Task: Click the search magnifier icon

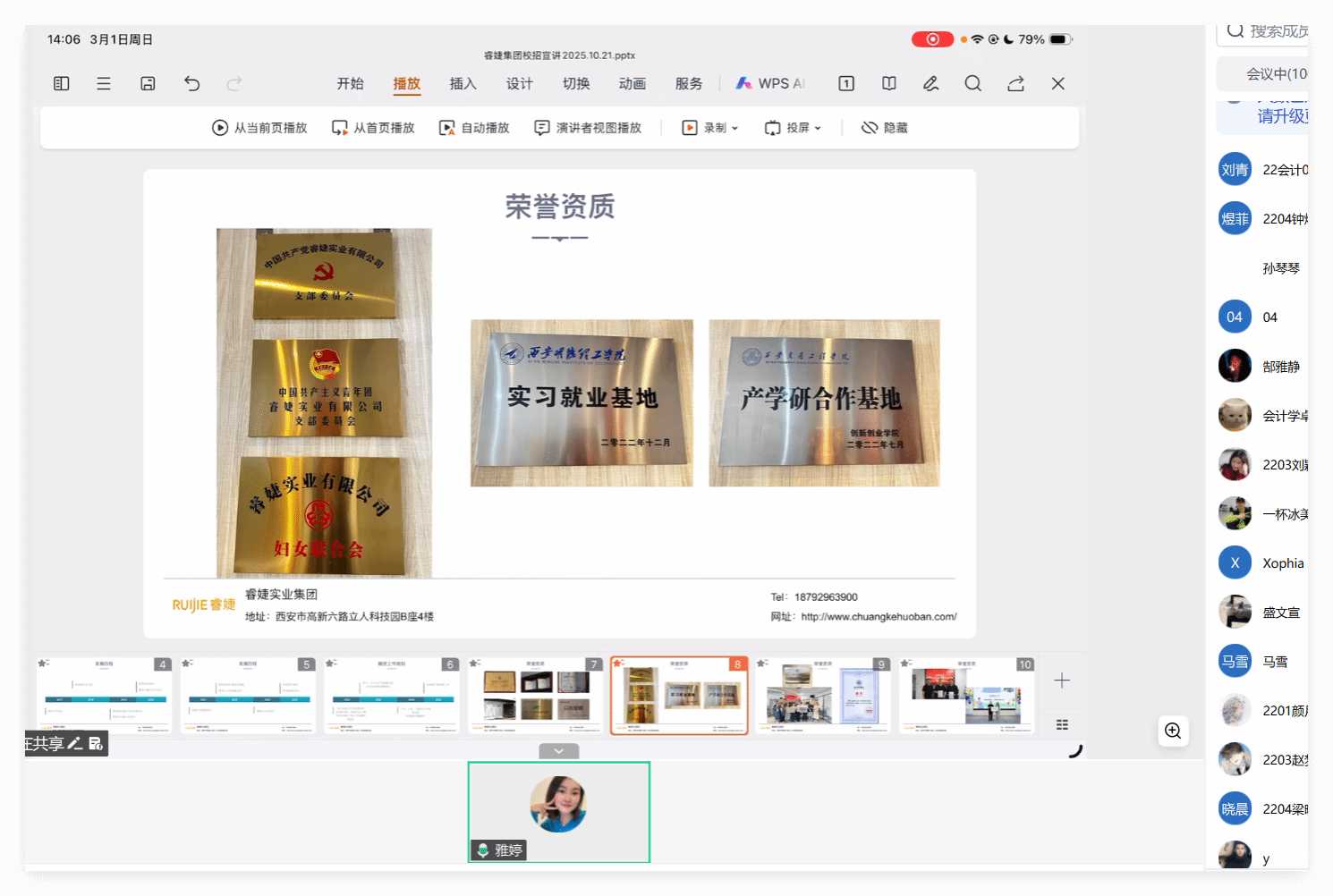Action: (972, 83)
